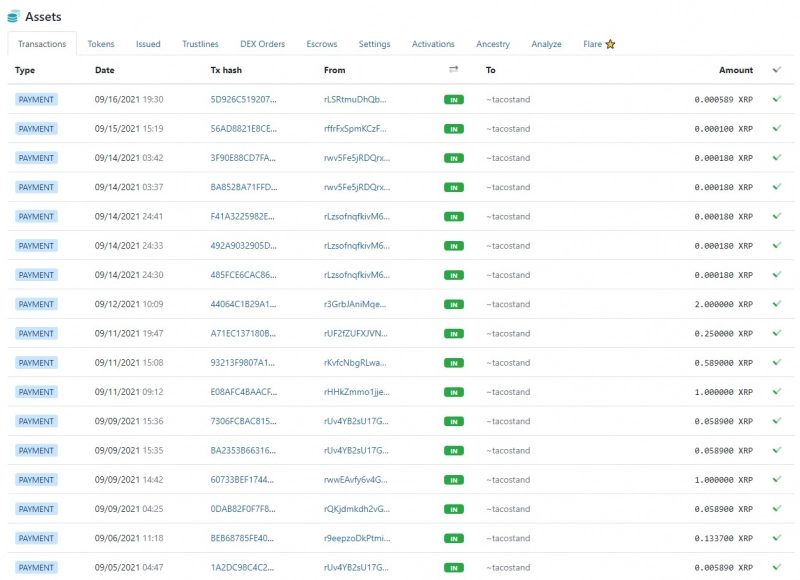Open sender address rQKjdmkdh2vG...
800x580 pixels.
coord(357,509)
